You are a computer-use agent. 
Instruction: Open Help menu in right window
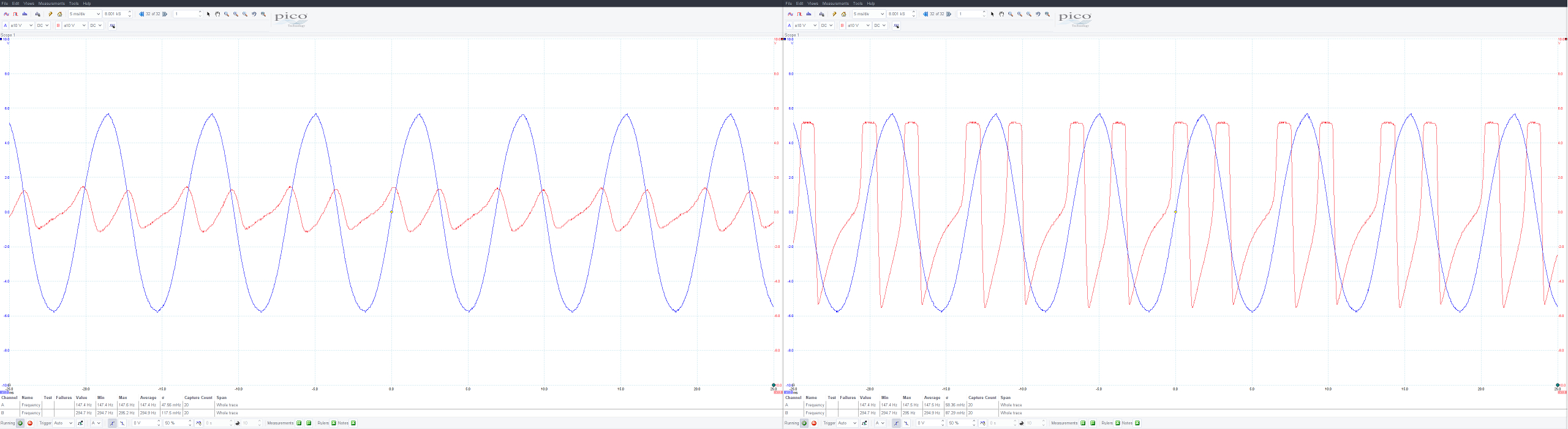(x=871, y=3)
